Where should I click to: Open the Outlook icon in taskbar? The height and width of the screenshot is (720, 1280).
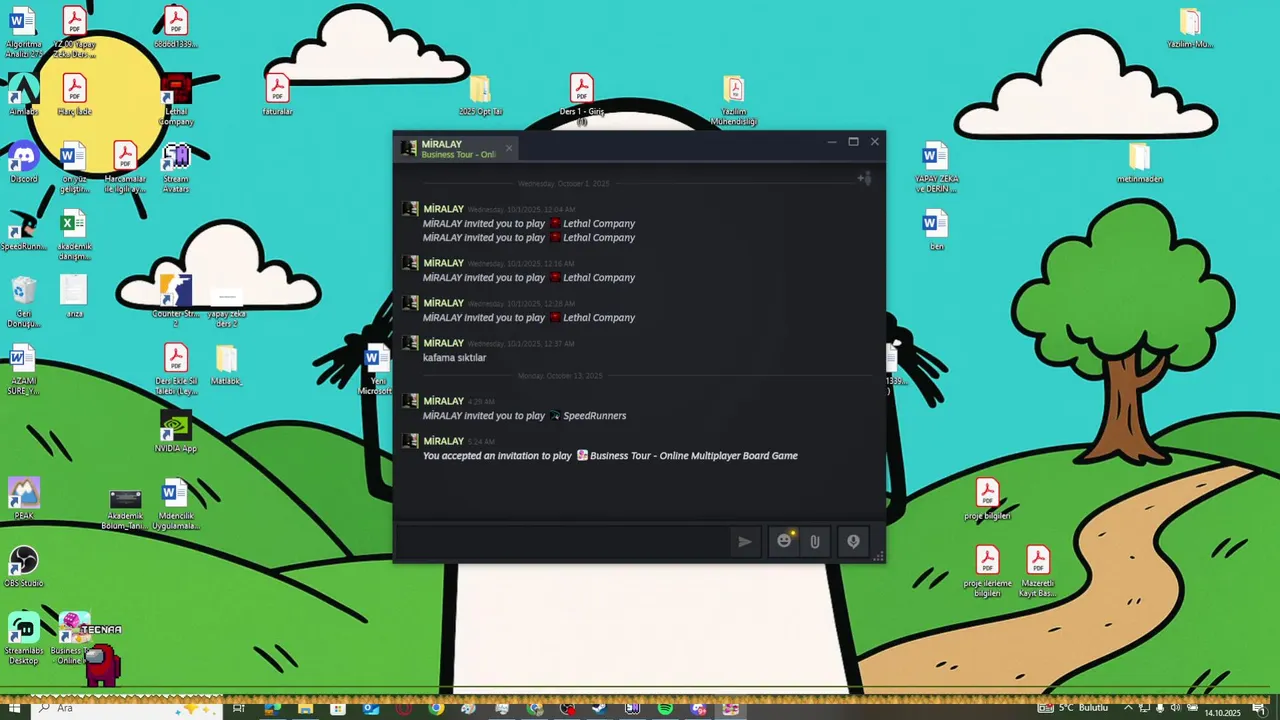(x=371, y=708)
